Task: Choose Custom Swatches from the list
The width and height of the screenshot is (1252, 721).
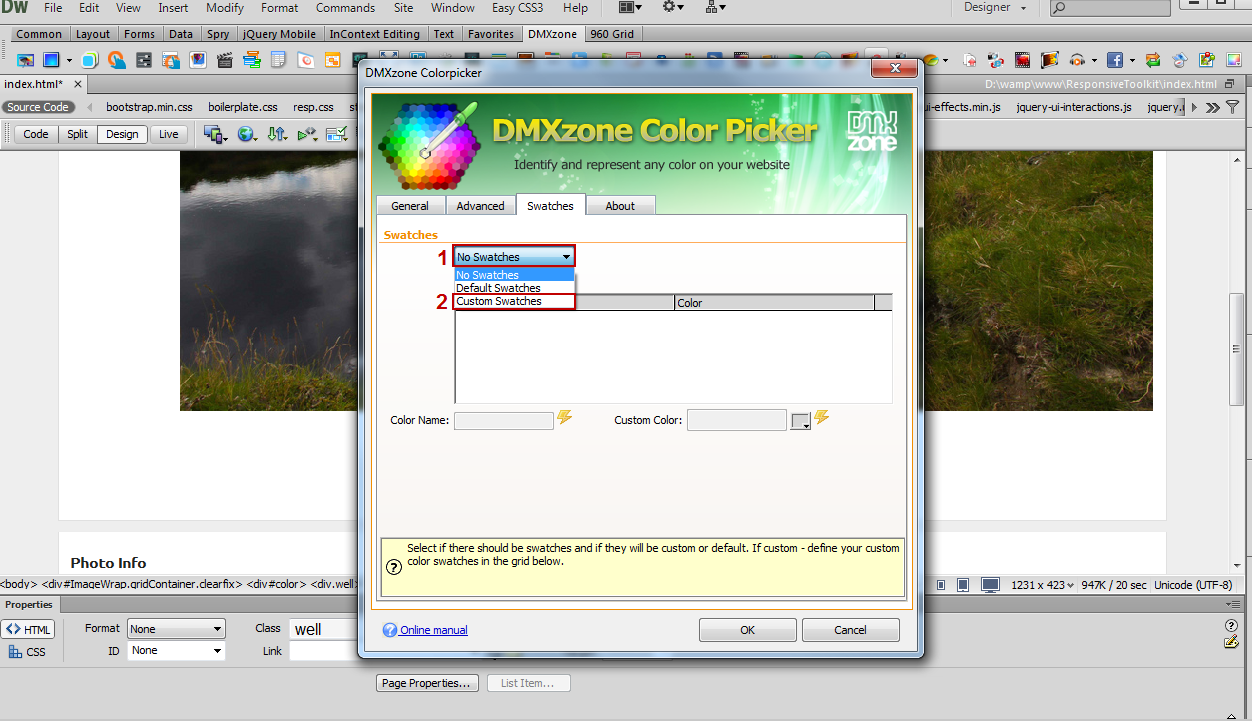Action: tap(514, 301)
